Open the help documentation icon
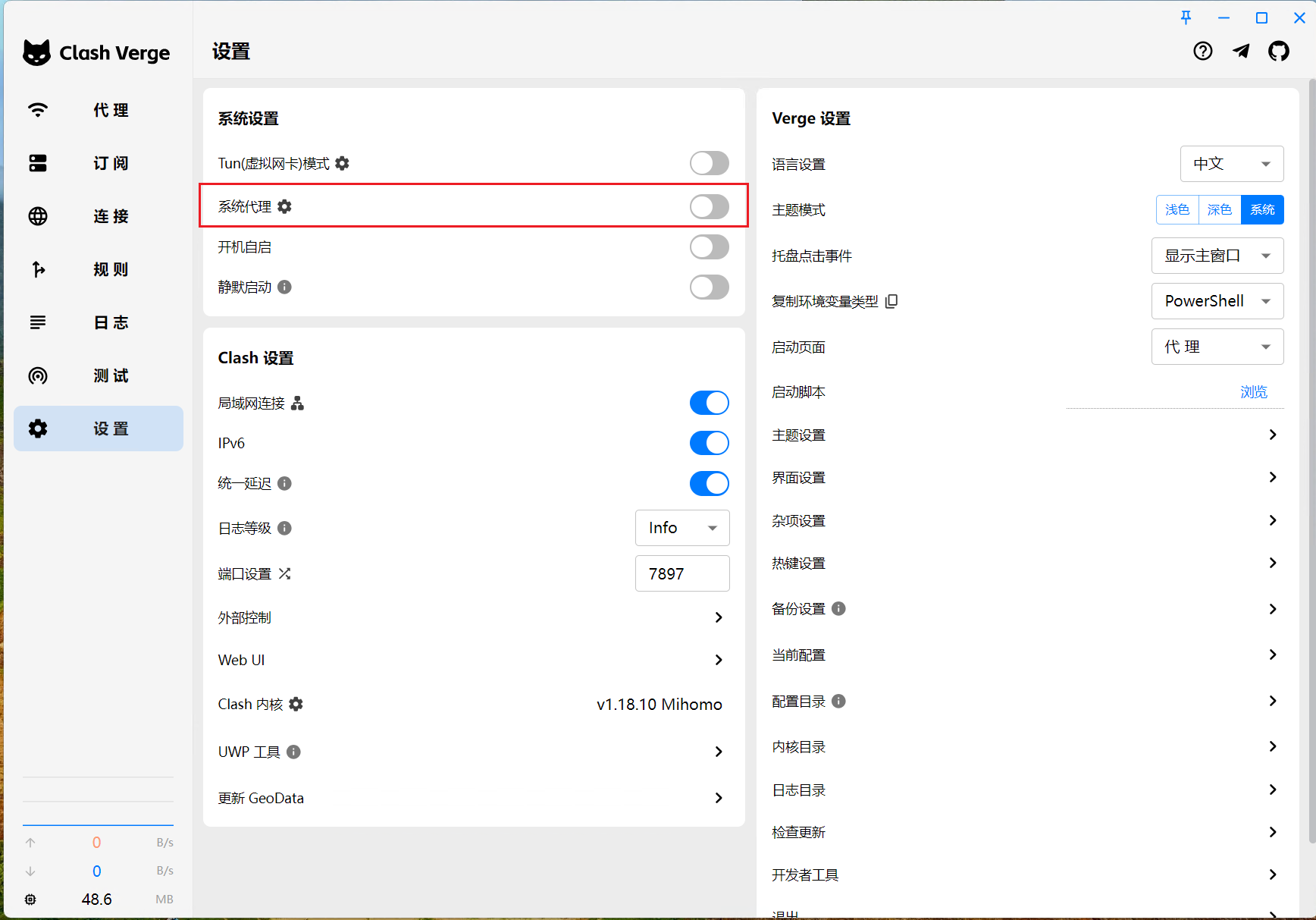The width and height of the screenshot is (1316, 920). point(1202,52)
